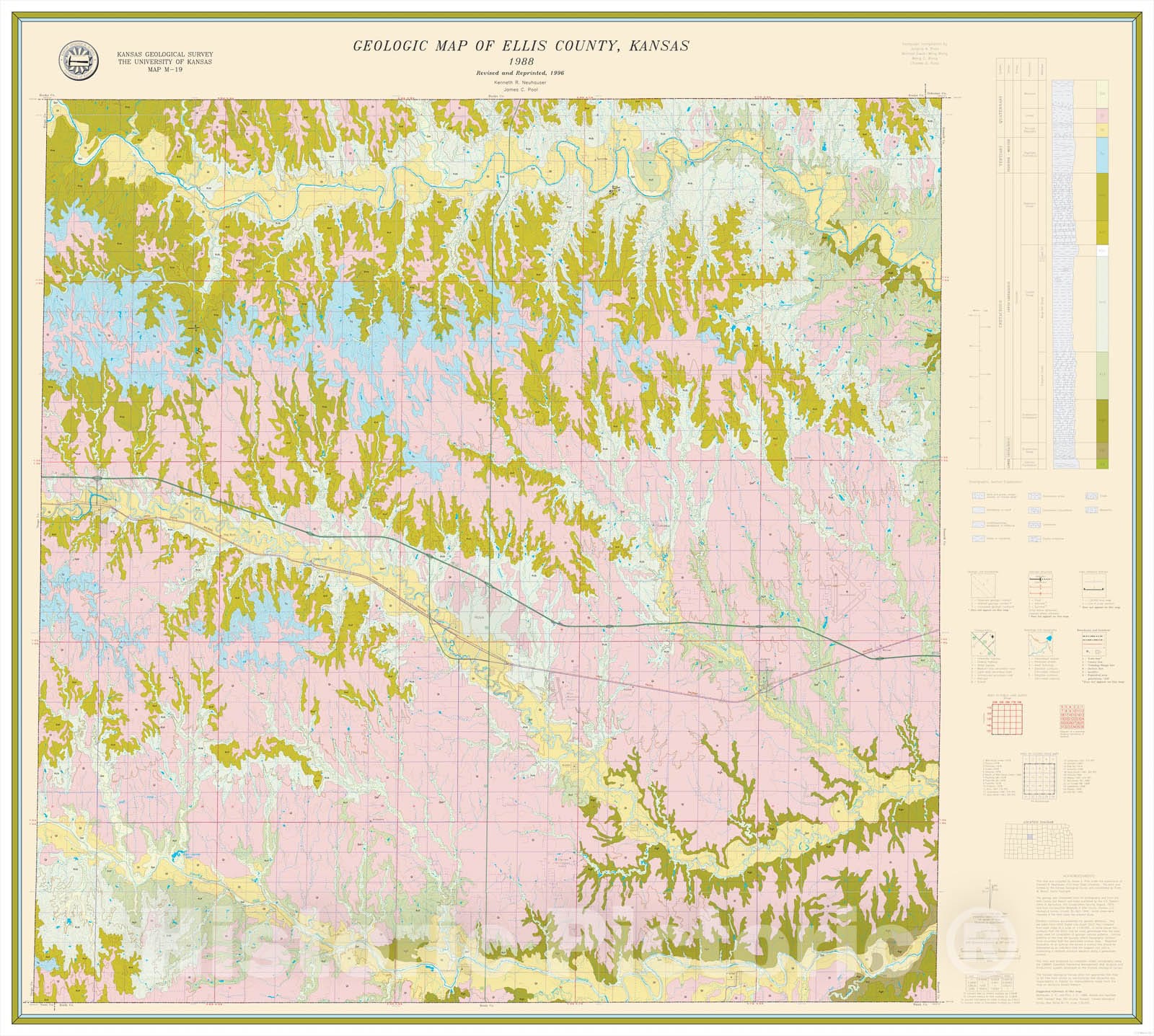Image resolution: width=1154 pixels, height=1036 pixels.
Task: Click the year '1988' under the title
Action: tap(520, 62)
